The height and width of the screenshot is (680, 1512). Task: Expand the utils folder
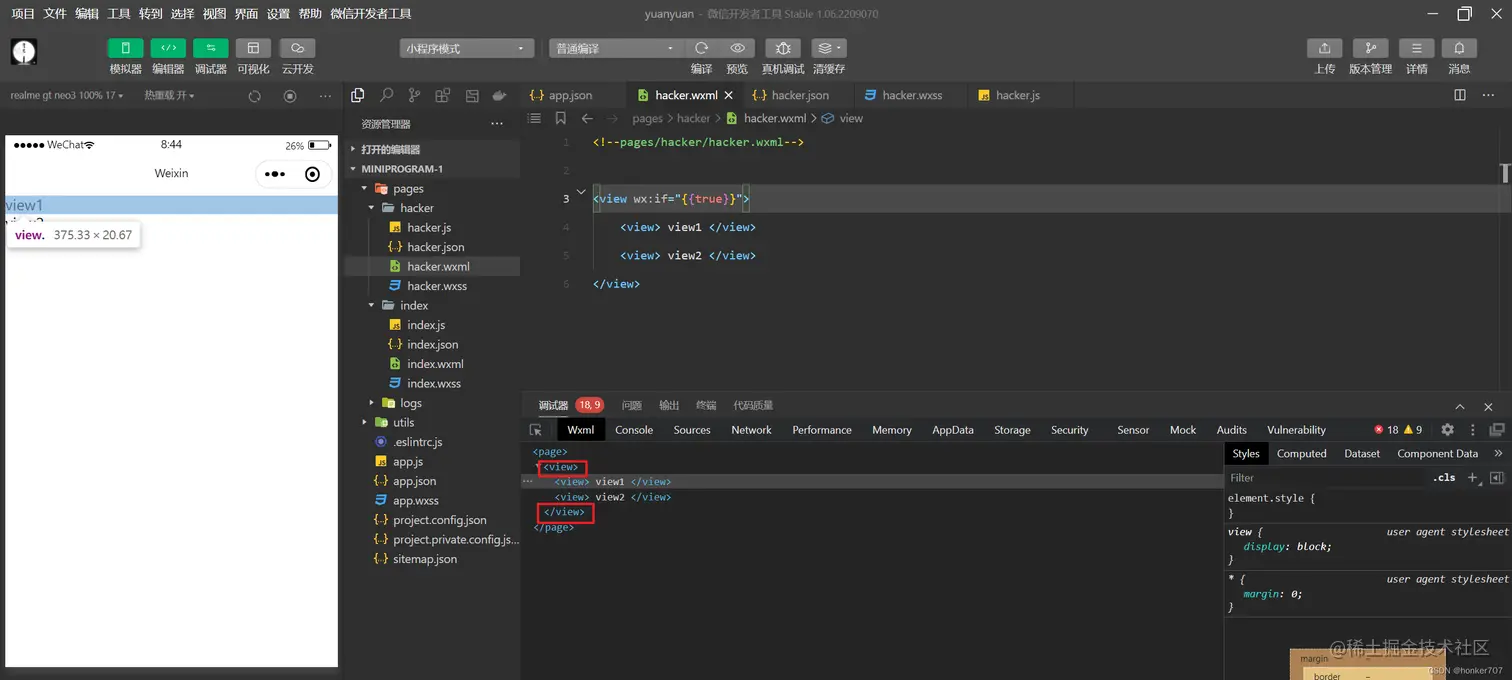pyautogui.click(x=432, y=422)
